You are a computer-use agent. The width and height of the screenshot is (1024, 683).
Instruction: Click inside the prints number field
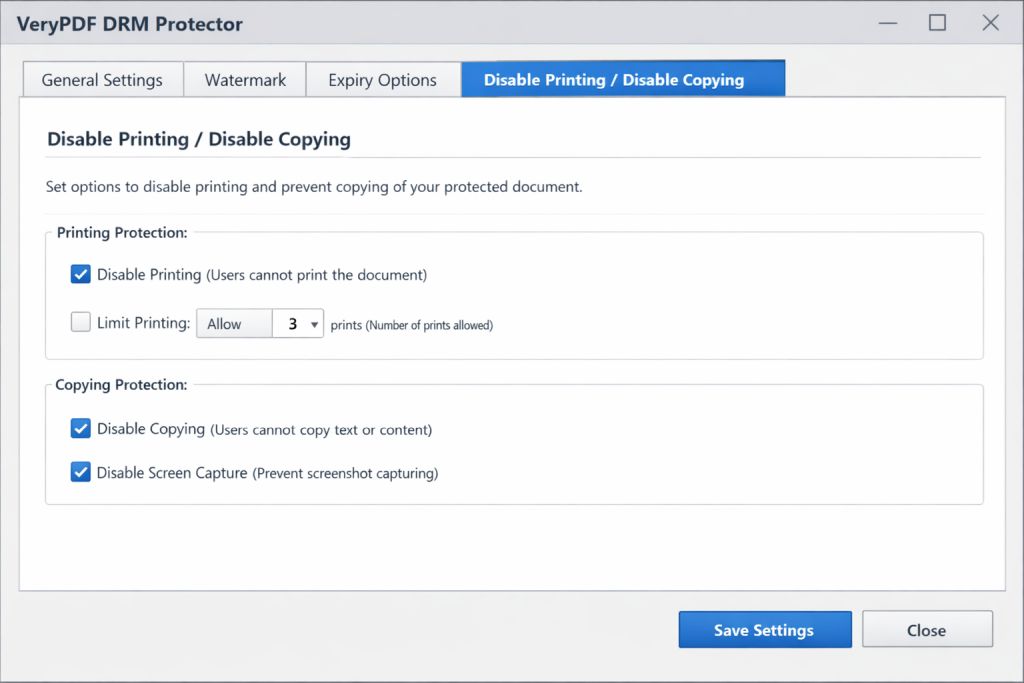point(295,323)
